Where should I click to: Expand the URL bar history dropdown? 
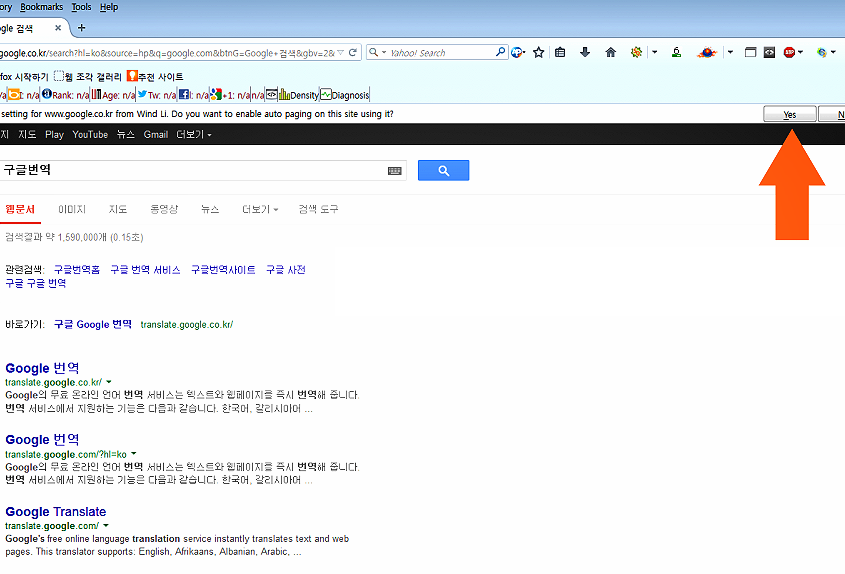pos(341,53)
